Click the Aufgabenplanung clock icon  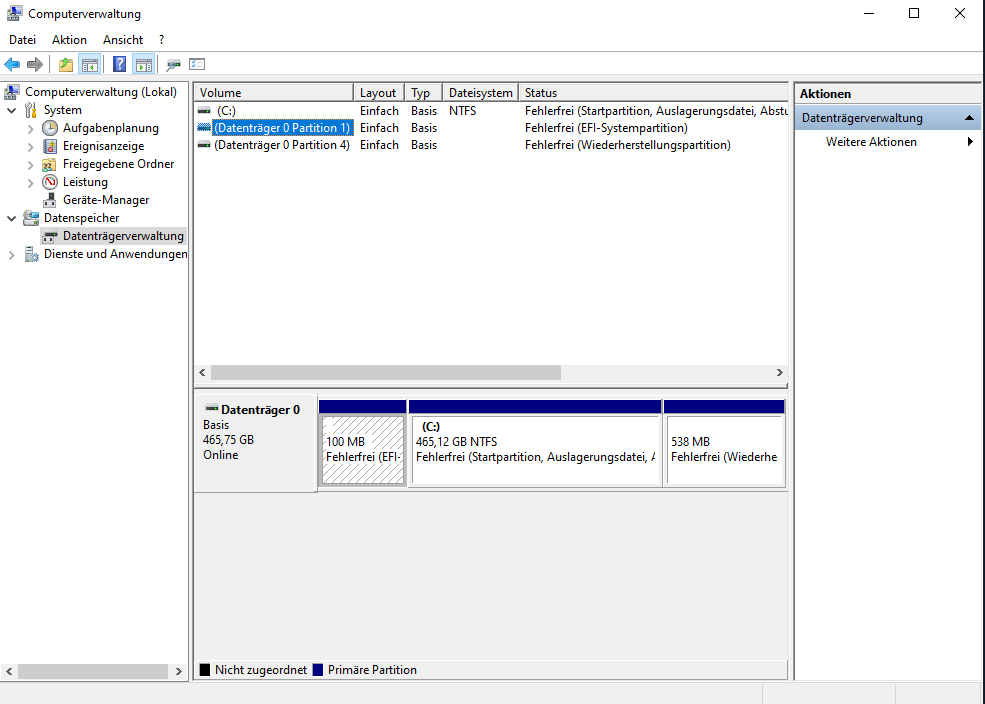tap(50, 128)
